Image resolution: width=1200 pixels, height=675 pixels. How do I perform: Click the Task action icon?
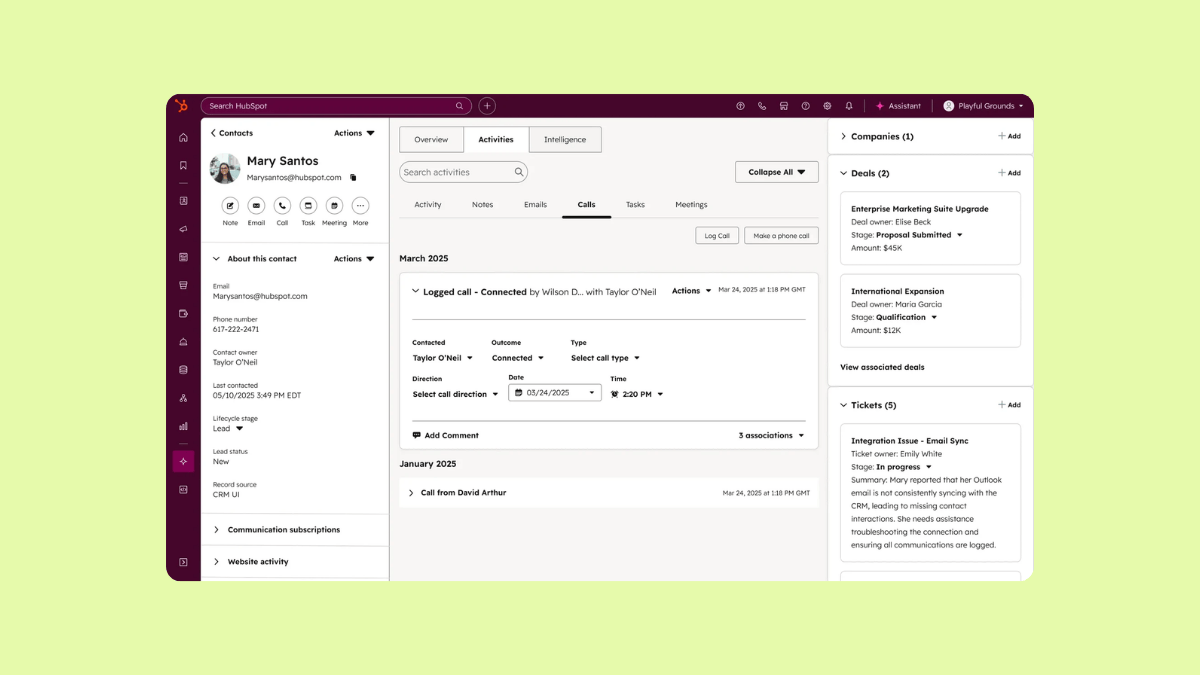(308, 205)
